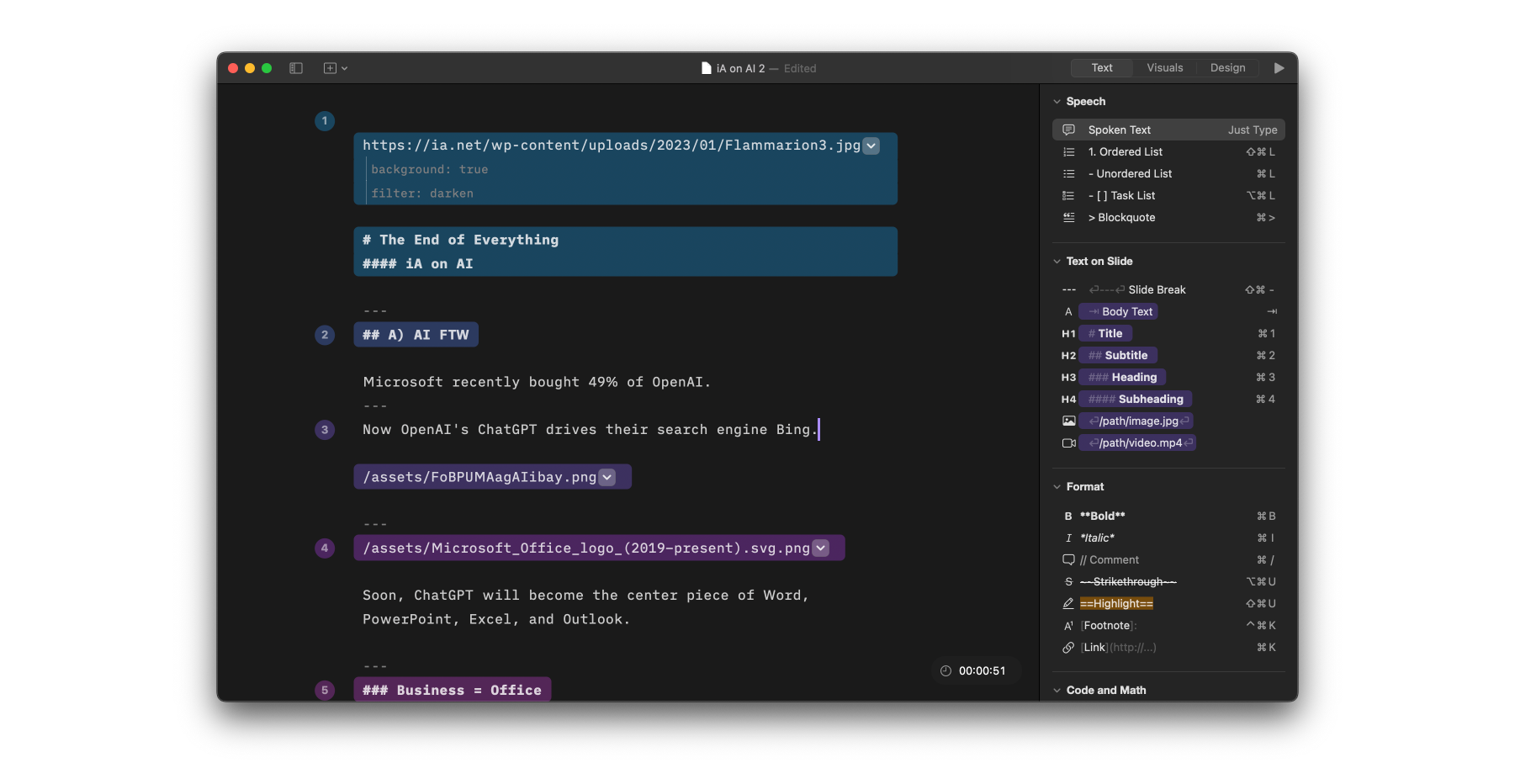The image size is (1515, 784).
Task: Click the Link chain icon
Action: point(1068,647)
